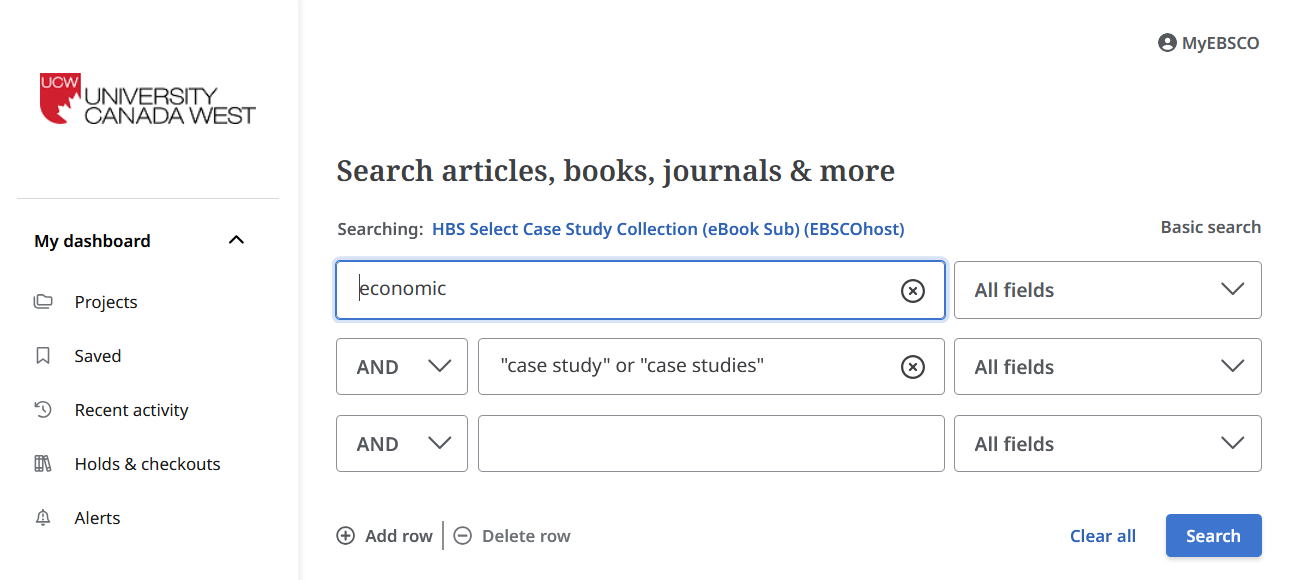View Recent activity in the sidebar
Image resolution: width=1292 pixels, height=580 pixels.
(131, 409)
